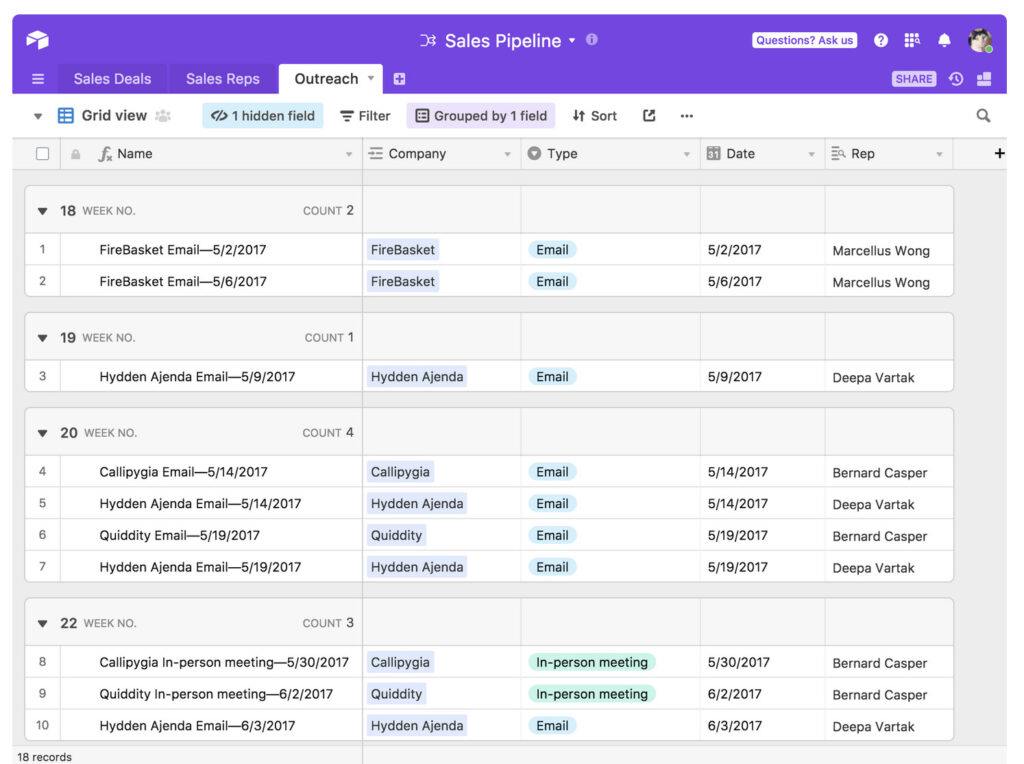The image size is (1024, 764).
Task: Click the Email type tag in row 2
Action: tap(552, 281)
